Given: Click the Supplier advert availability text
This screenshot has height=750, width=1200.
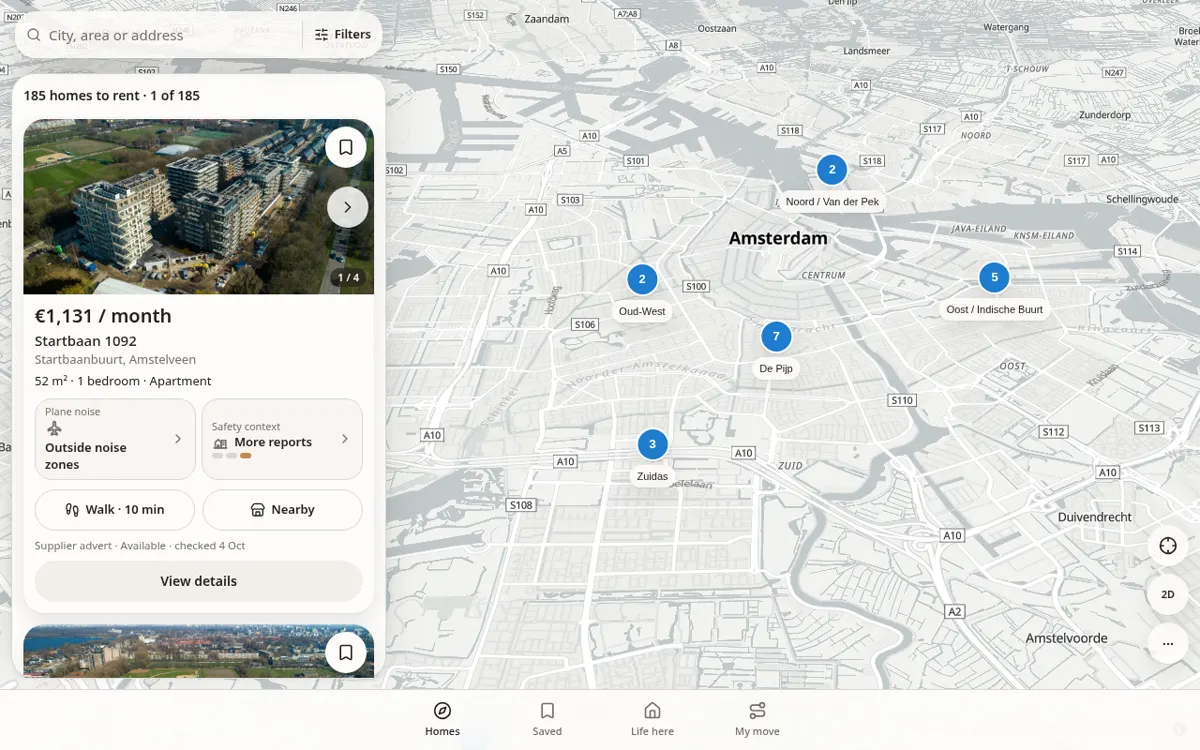Looking at the screenshot, I should click(x=140, y=546).
